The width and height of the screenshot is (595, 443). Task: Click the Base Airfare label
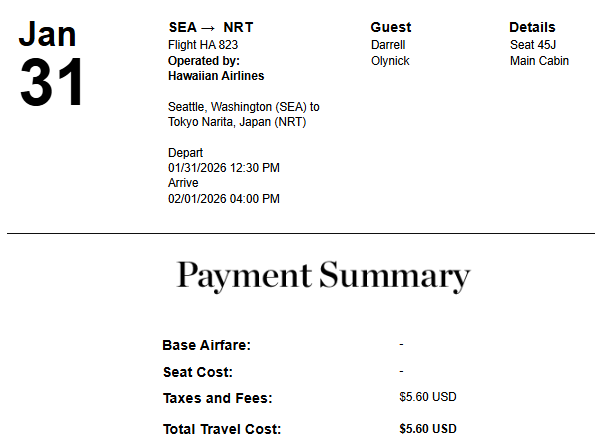[206, 345]
